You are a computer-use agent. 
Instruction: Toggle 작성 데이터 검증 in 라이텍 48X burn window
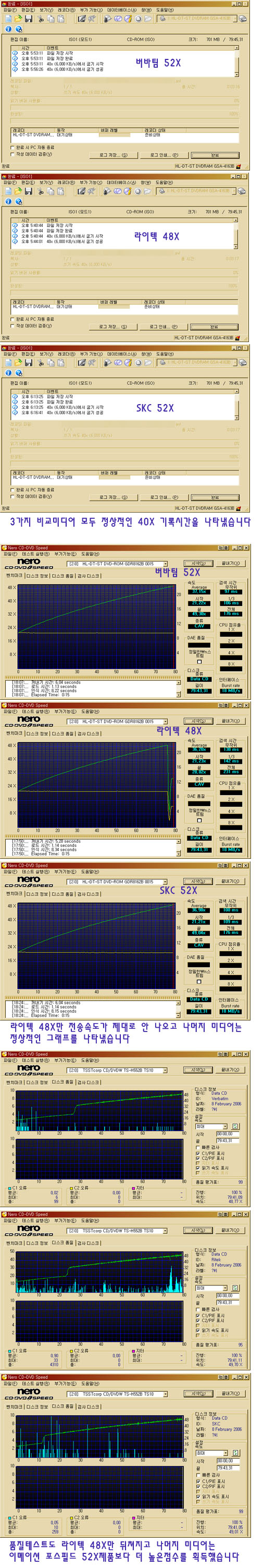point(13,326)
